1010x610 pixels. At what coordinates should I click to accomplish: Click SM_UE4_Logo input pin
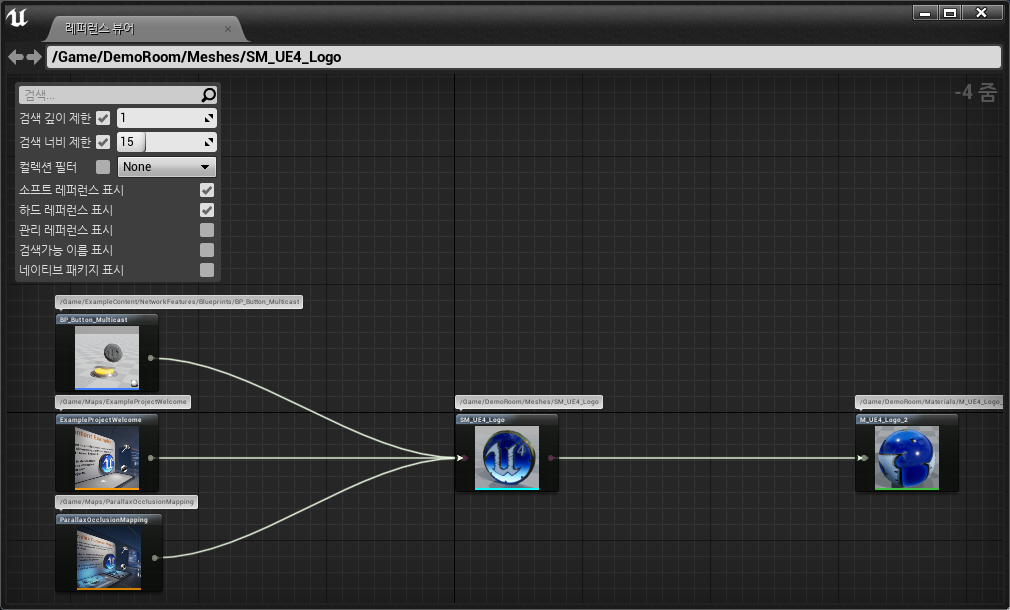tap(463, 458)
